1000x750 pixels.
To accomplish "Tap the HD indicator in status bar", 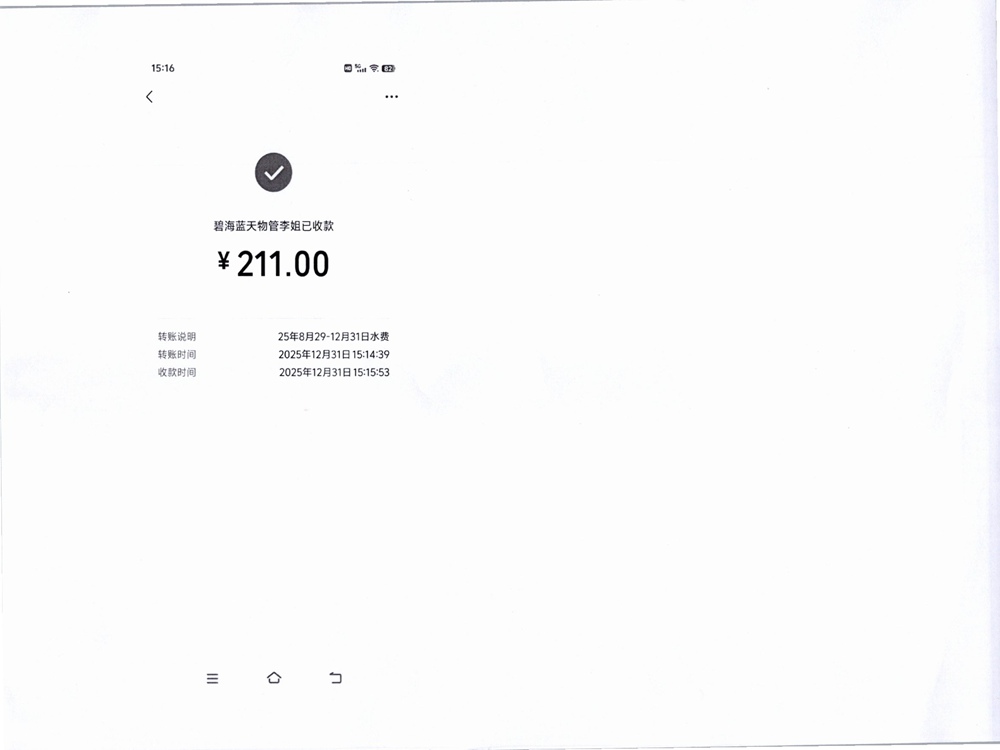I will click(x=348, y=68).
